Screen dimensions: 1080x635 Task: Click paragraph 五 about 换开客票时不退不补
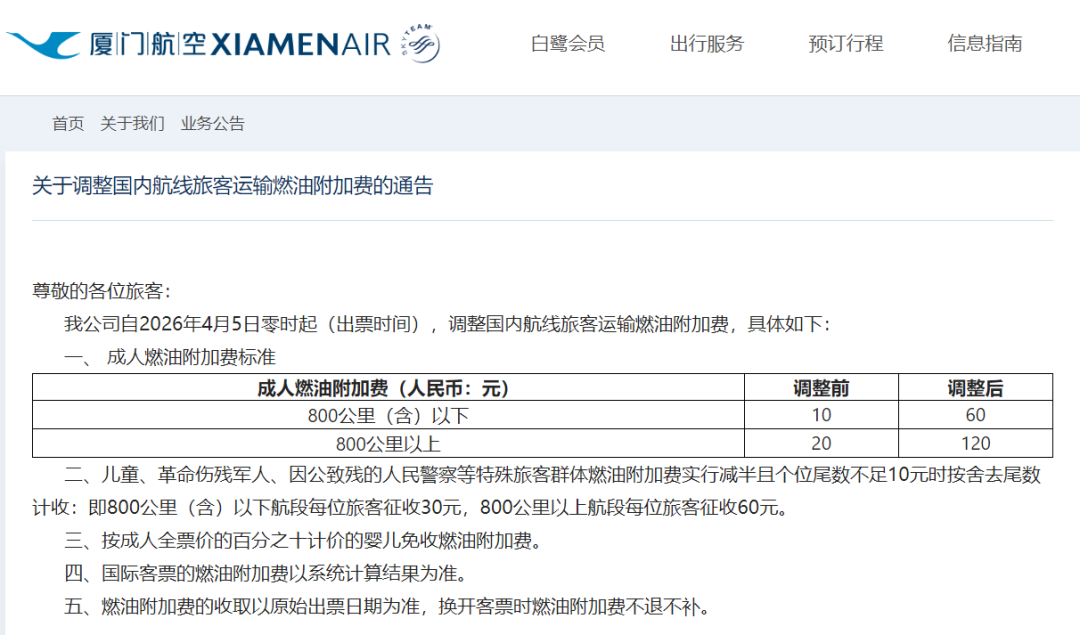tap(388, 606)
